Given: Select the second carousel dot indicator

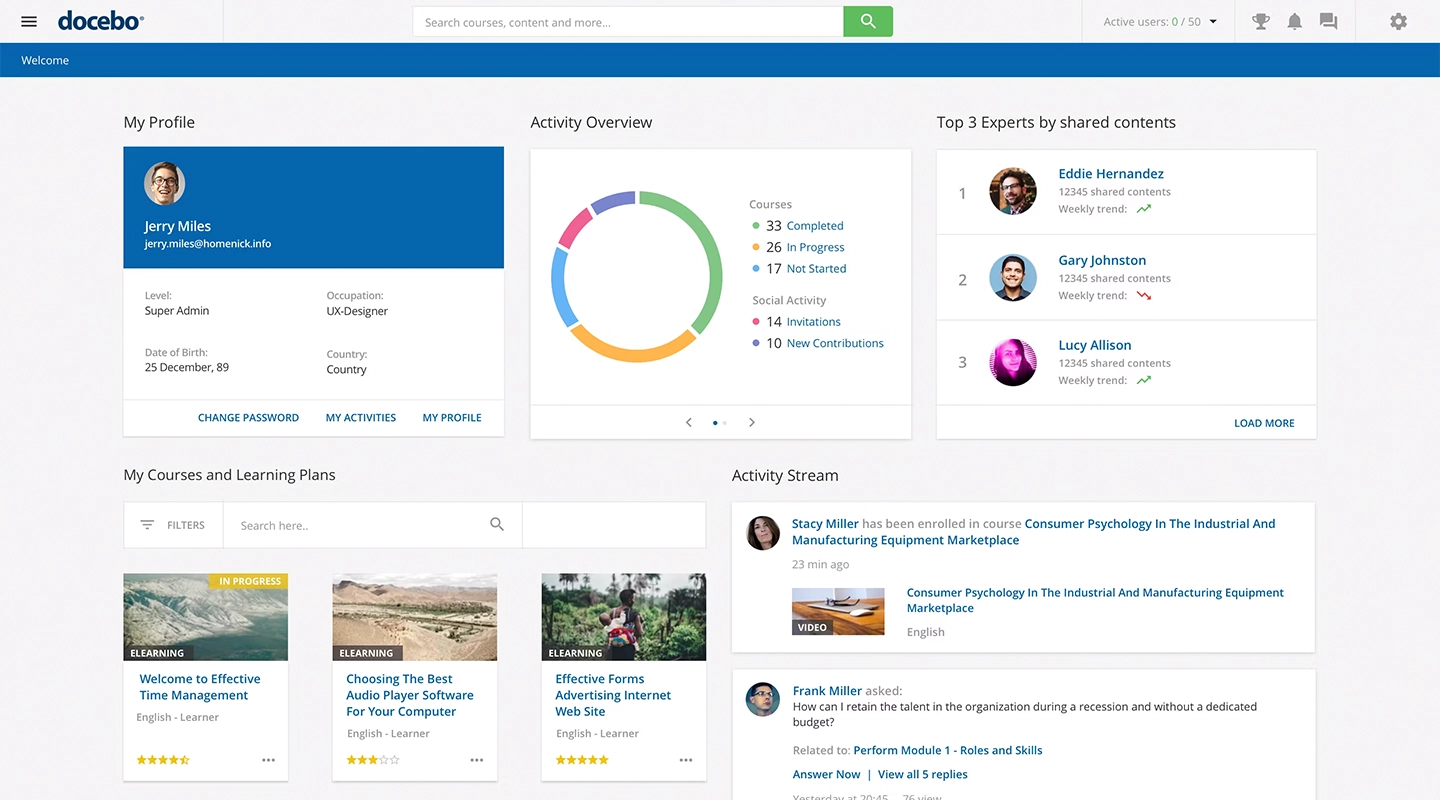Looking at the screenshot, I should click(x=725, y=423).
